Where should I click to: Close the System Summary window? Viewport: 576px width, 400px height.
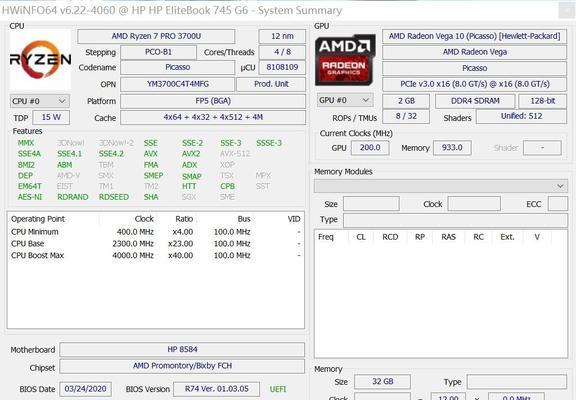[566, 10]
